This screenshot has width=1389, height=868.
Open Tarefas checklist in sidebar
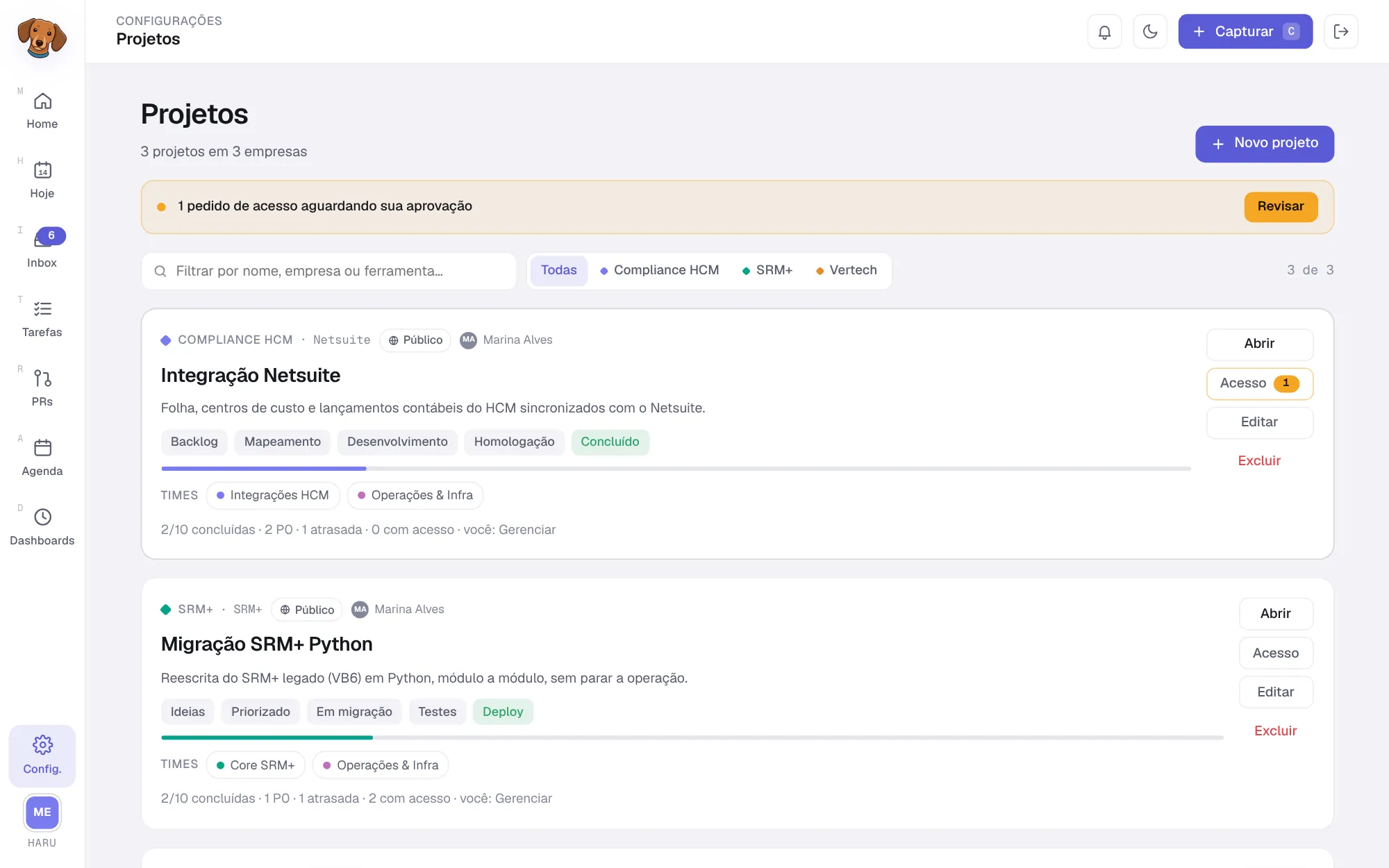[42, 319]
